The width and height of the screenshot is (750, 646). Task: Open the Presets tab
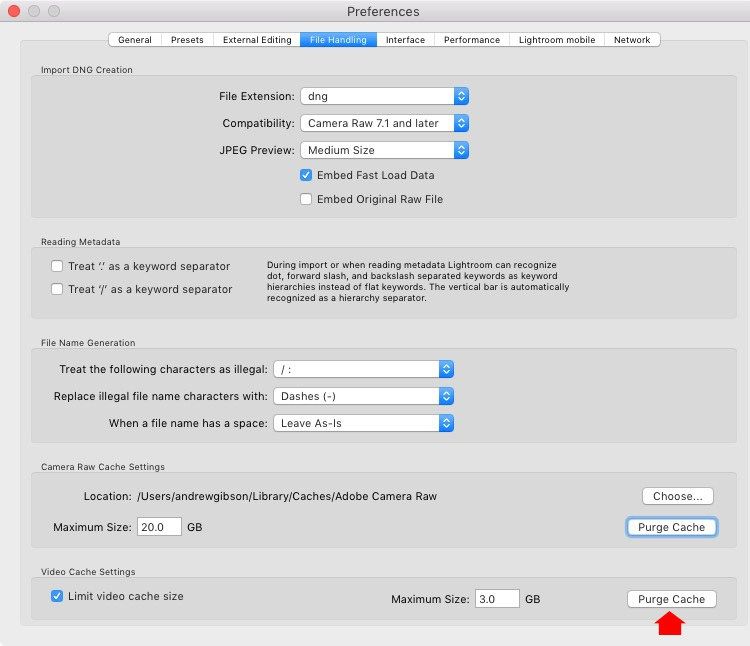(187, 40)
